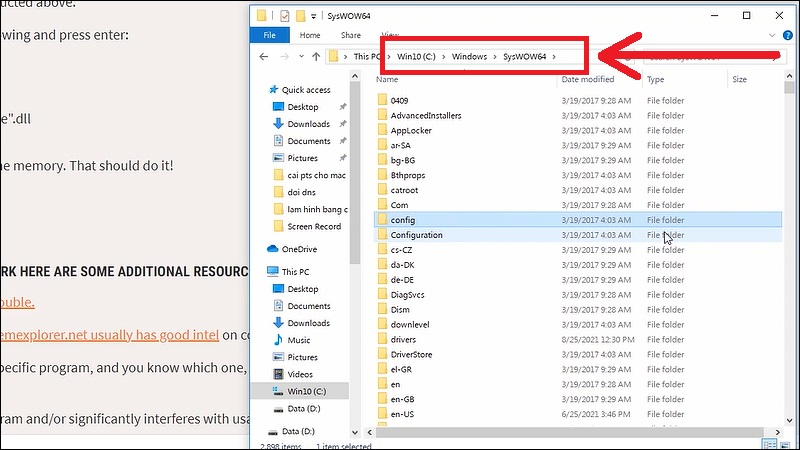Click the 0409 folder icon

coord(382,100)
